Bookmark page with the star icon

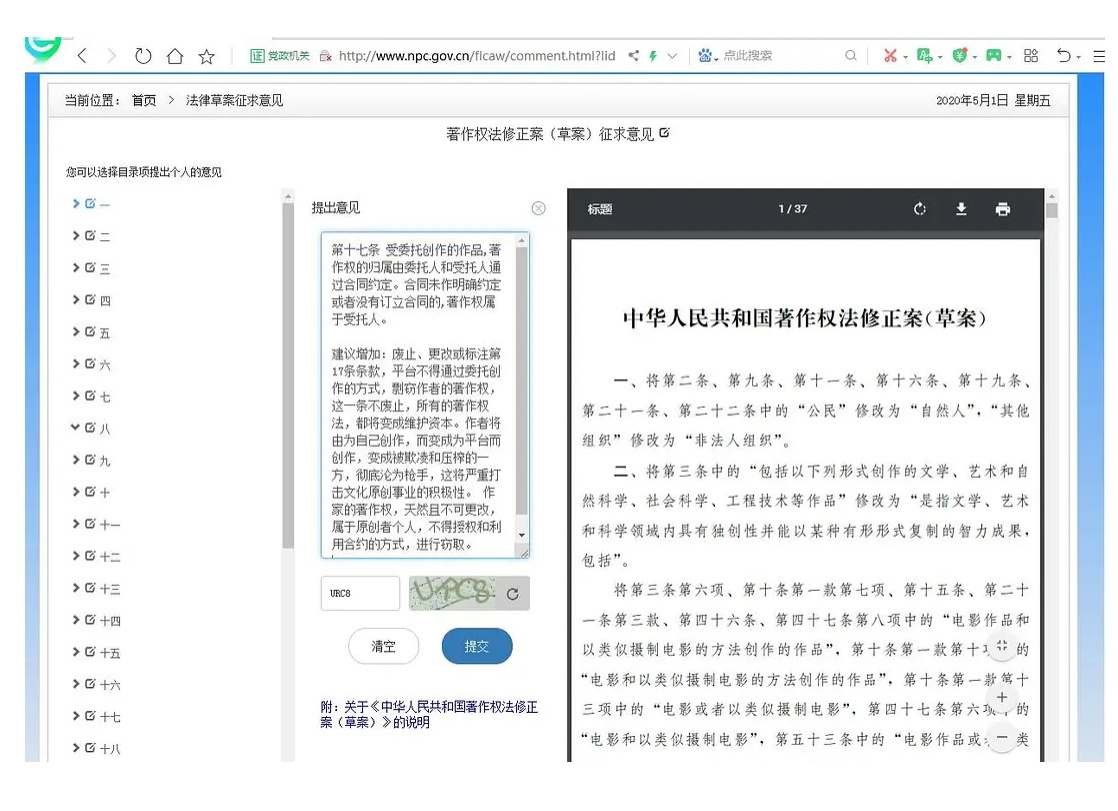pos(207,56)
